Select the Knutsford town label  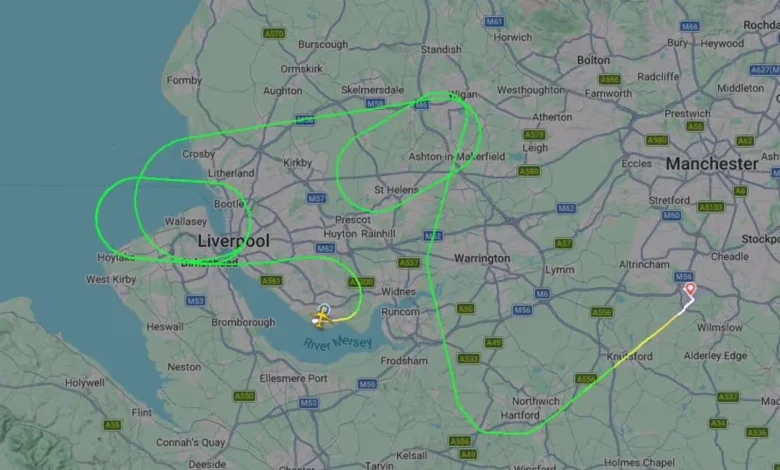(x=629, y=357)
